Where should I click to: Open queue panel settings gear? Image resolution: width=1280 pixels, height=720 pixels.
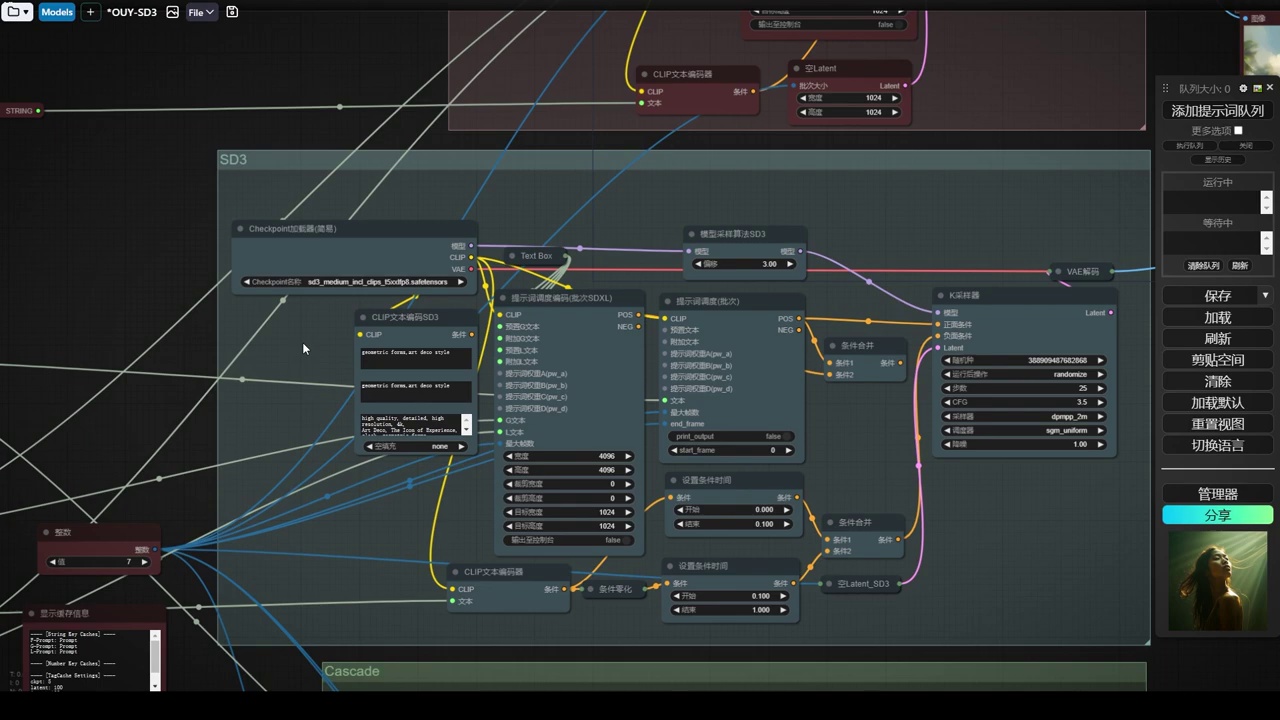[x=1245, y=88]
